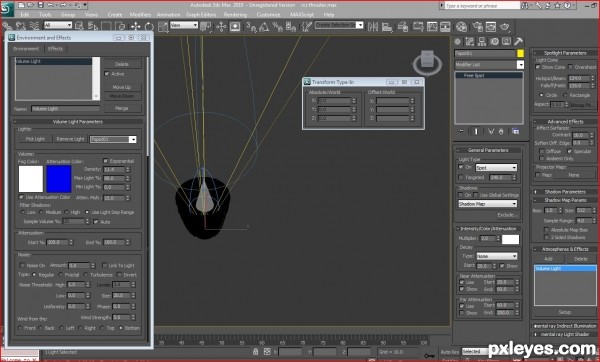Screen dimensions: 600x362
Task: Click Bind to Space Warp icon
Action: point(34,26)
